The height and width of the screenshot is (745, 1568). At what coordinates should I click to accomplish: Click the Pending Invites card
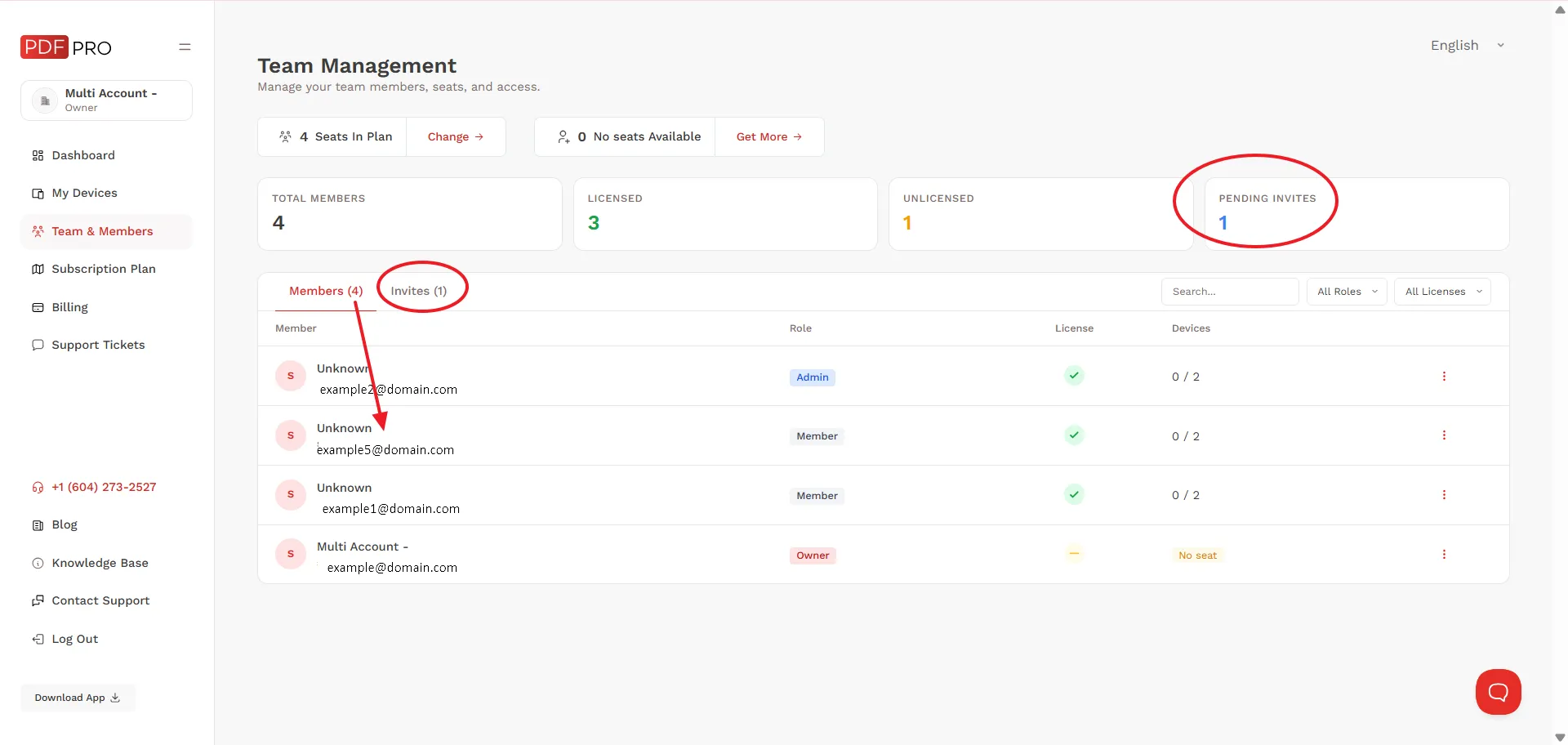[x=1356, y=214]
